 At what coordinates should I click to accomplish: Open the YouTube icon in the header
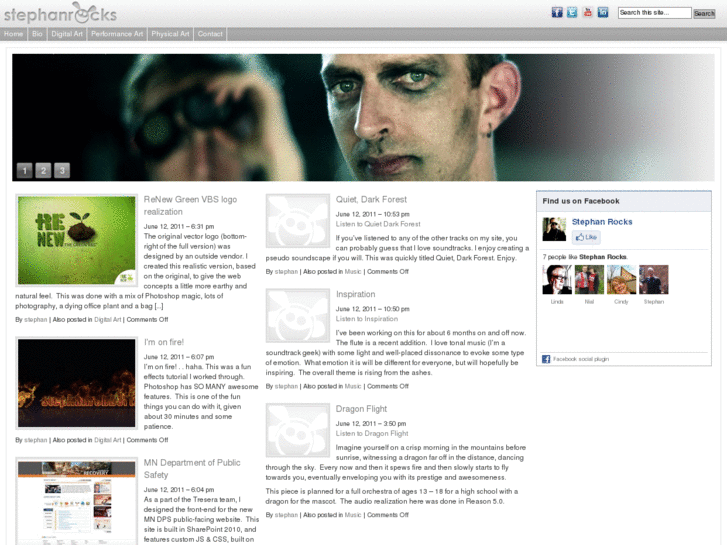587,13
